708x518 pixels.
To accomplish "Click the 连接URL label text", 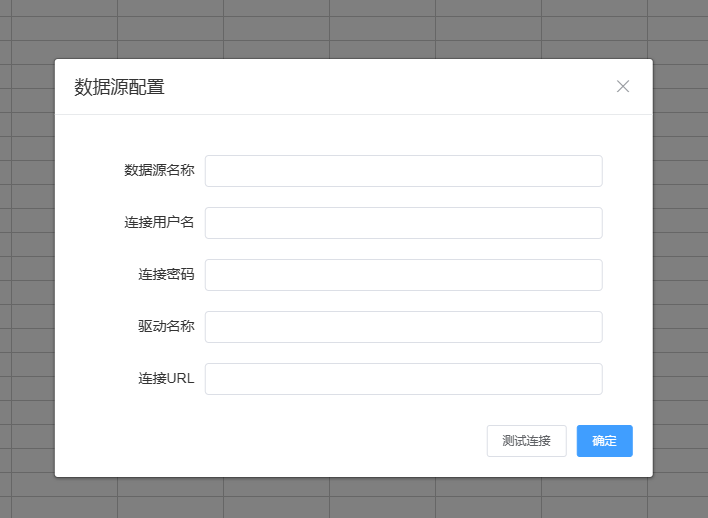I will (166, 379).
